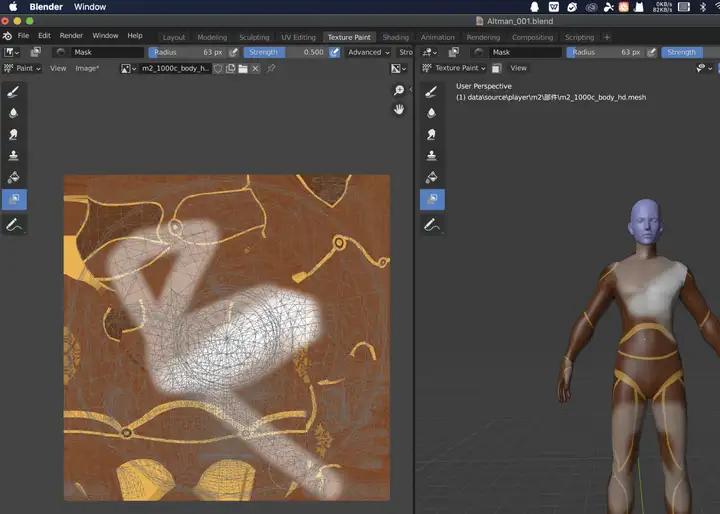Open the Render menu

point(71,36)
